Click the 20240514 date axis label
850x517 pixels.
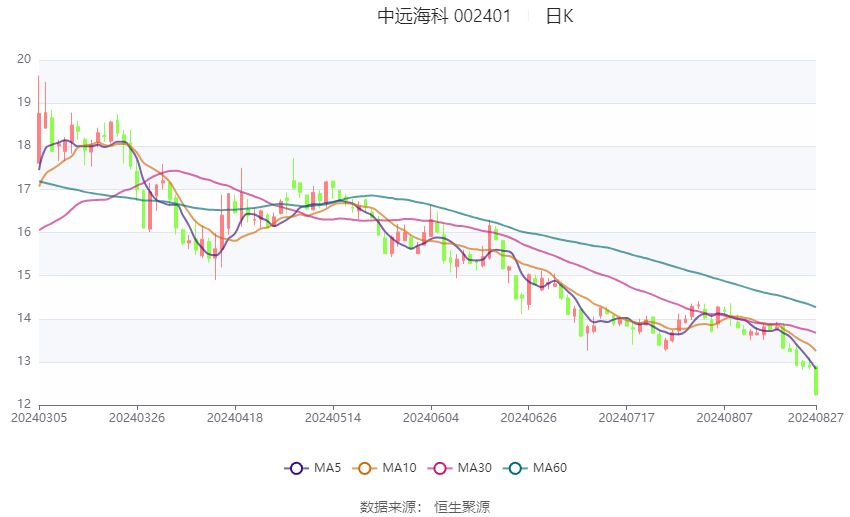[333, 418]
